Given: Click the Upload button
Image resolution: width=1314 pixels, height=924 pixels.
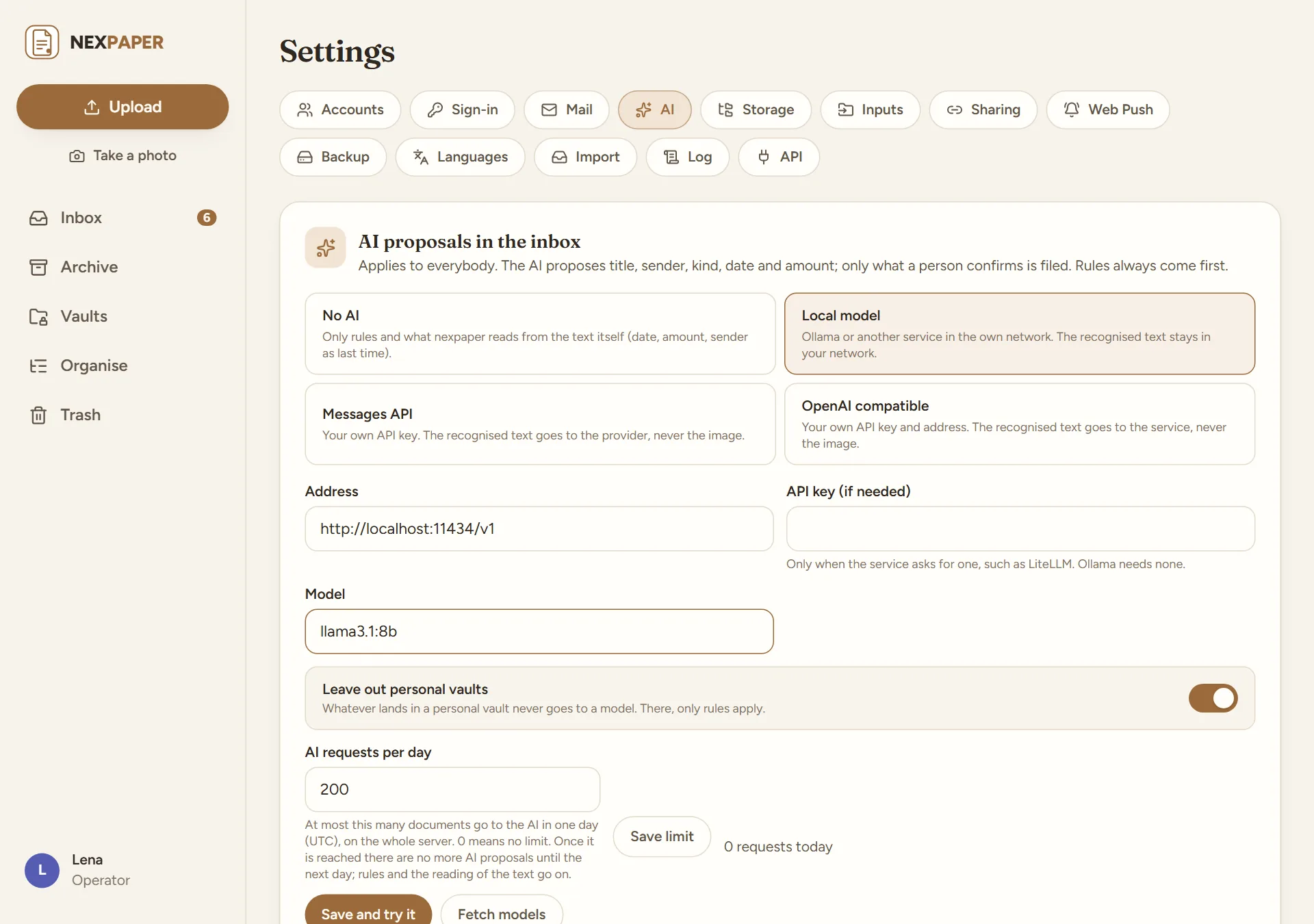Looking at the screenshot, I should pyautogui.click(x=123, y=107).
